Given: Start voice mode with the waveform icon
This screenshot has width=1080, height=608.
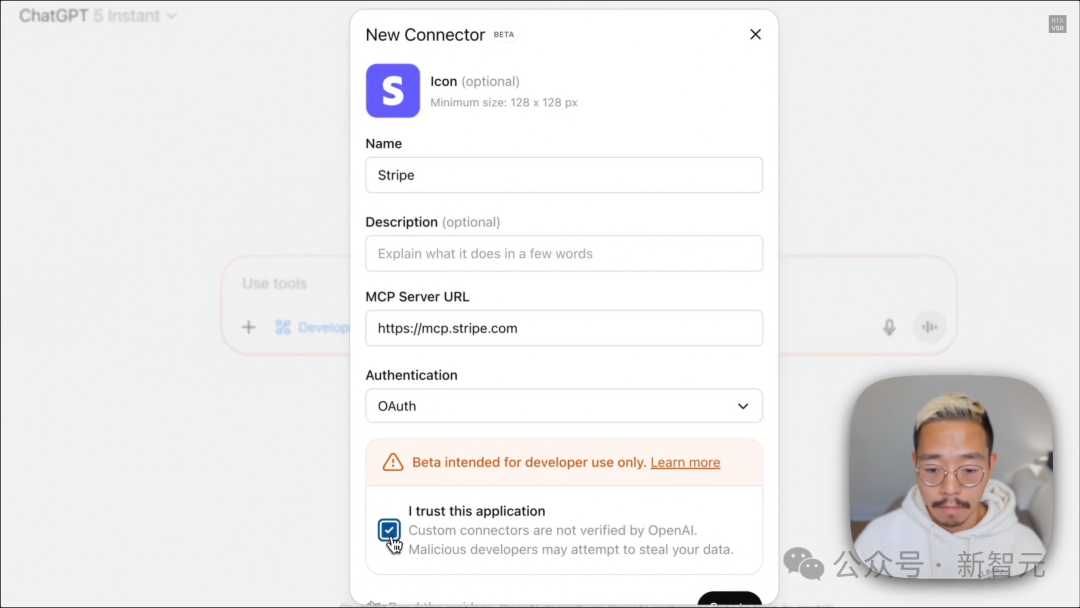Looking at the screenshot, I should click(x=929, y=327).
